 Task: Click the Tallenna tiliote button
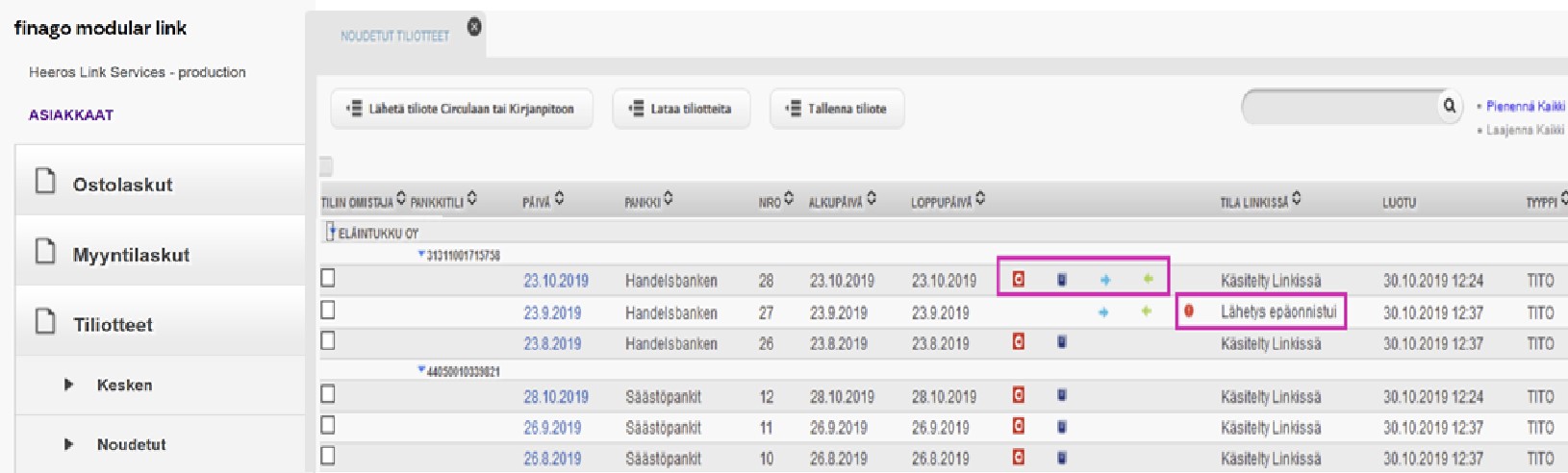click(x=837, y=109)
